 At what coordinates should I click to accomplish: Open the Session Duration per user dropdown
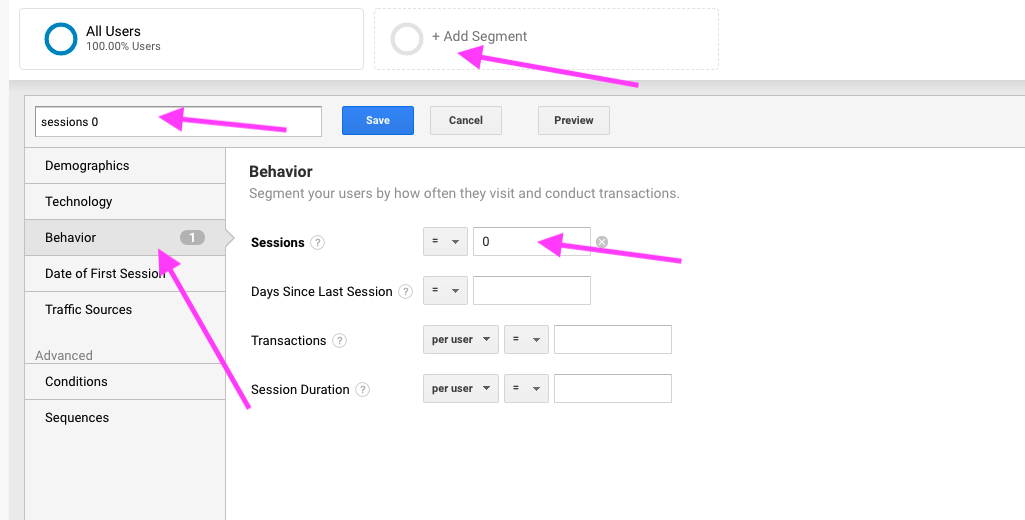click(x=460, y=389)
